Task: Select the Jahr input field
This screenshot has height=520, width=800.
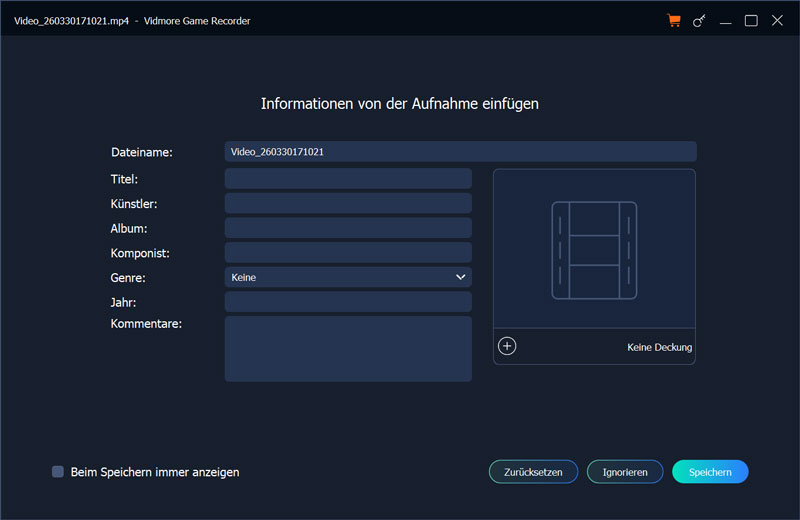Action: pyautogui.click(x=348, y=302)
